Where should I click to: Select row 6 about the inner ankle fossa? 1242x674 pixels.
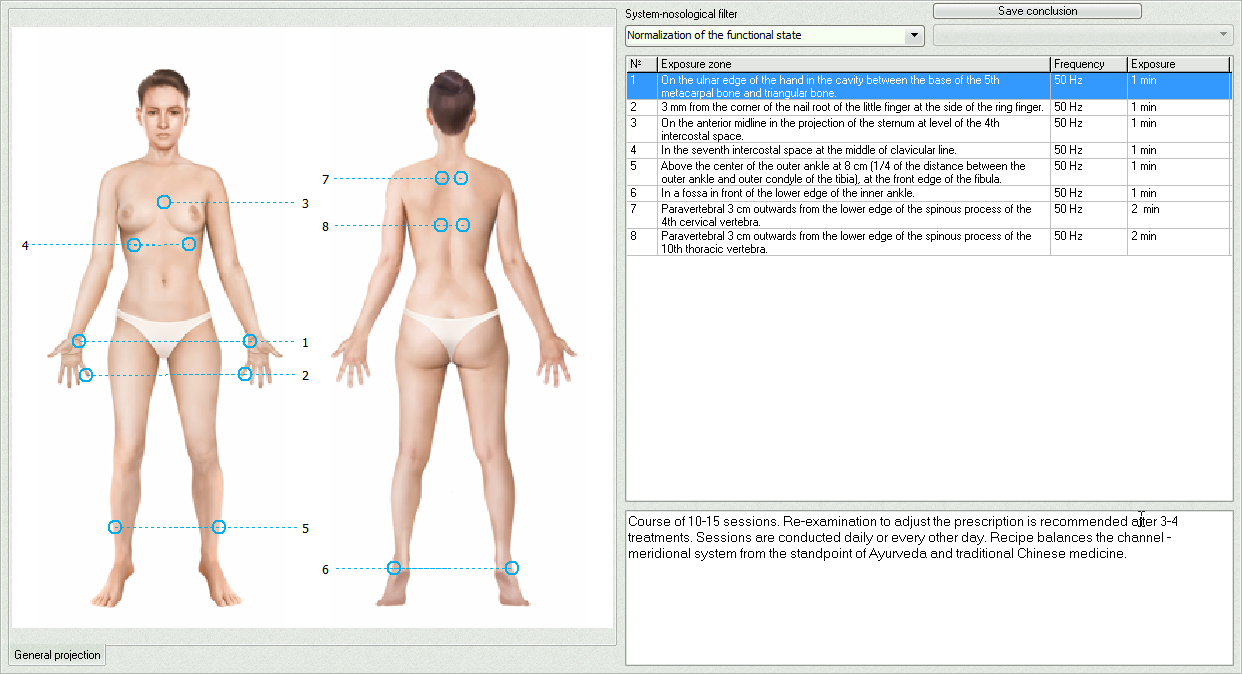[929, 193]
